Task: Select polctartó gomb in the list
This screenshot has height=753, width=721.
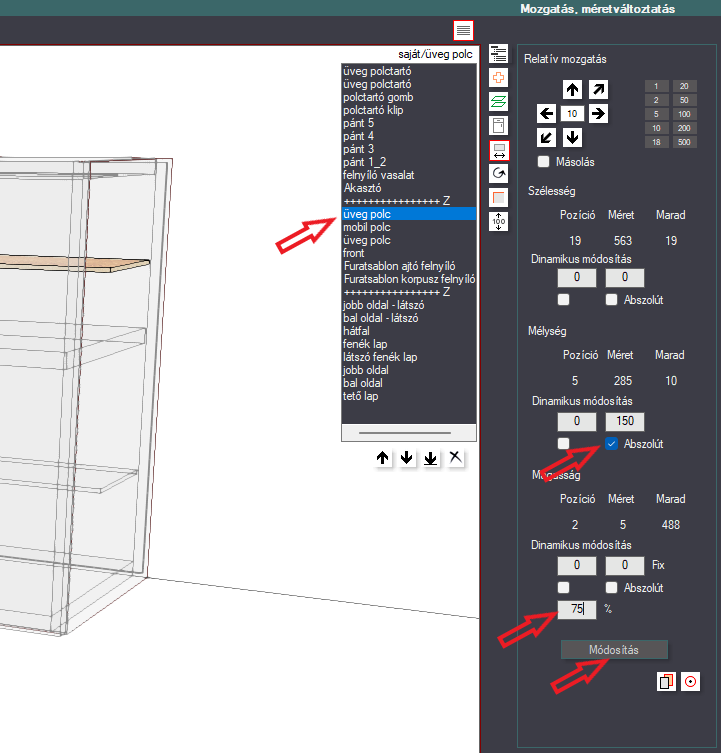Action: (x=409, y=97)
